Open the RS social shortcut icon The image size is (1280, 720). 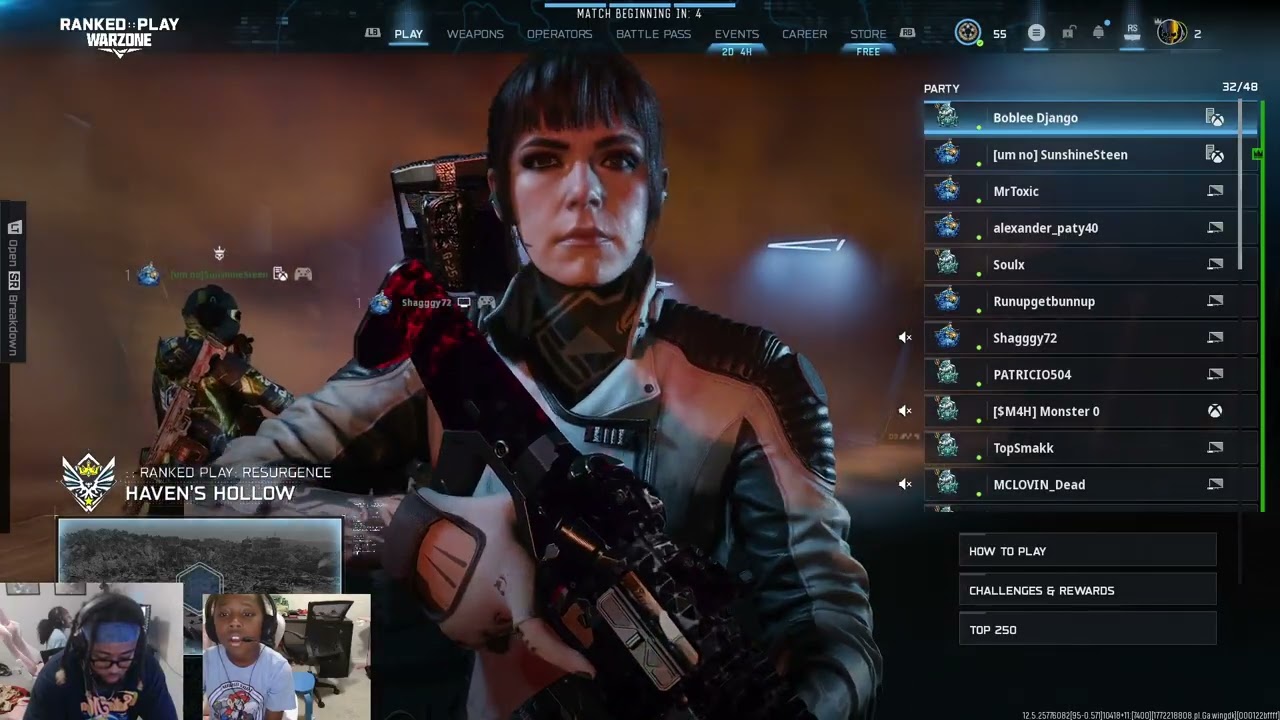pos(1132,33)
